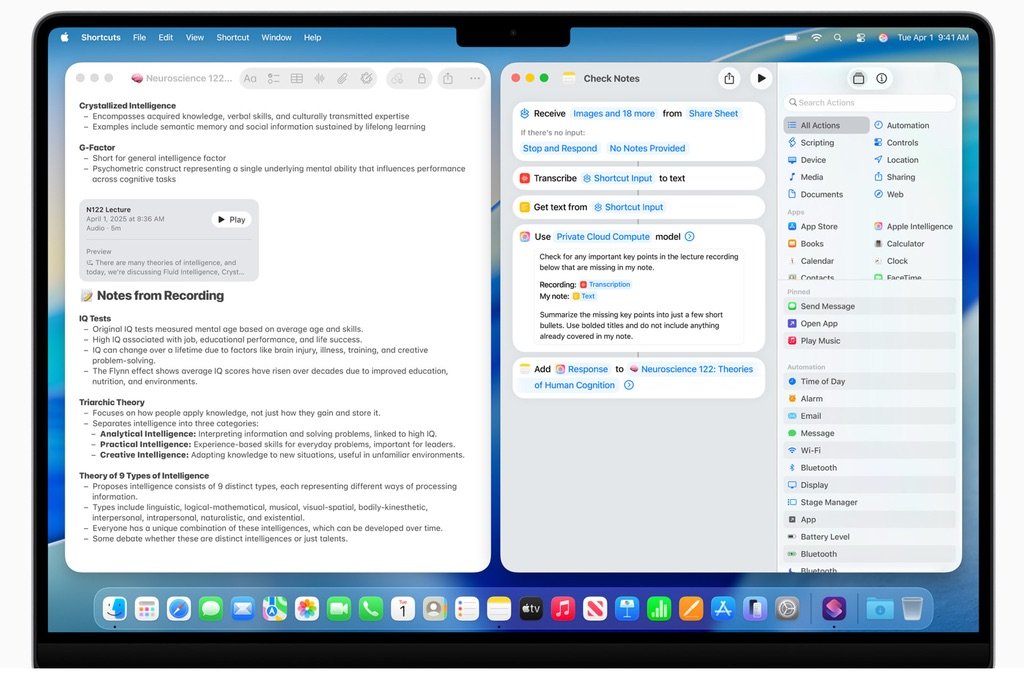The width and height of the screenshot is (1024, 680).
Task: Open the Share icon in Check Notes window
Action: pyautogui.click(x=729, y=78)
